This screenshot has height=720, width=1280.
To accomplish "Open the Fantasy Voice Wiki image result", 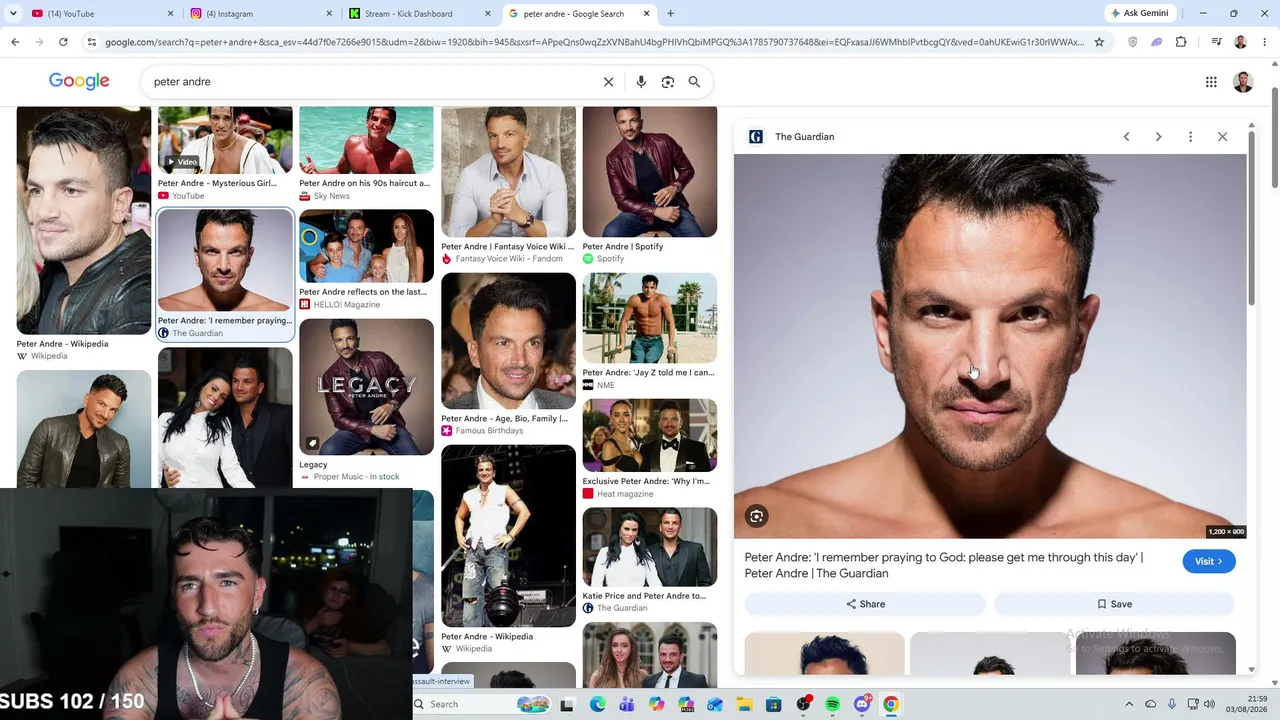I will click(x=508, y=172).
